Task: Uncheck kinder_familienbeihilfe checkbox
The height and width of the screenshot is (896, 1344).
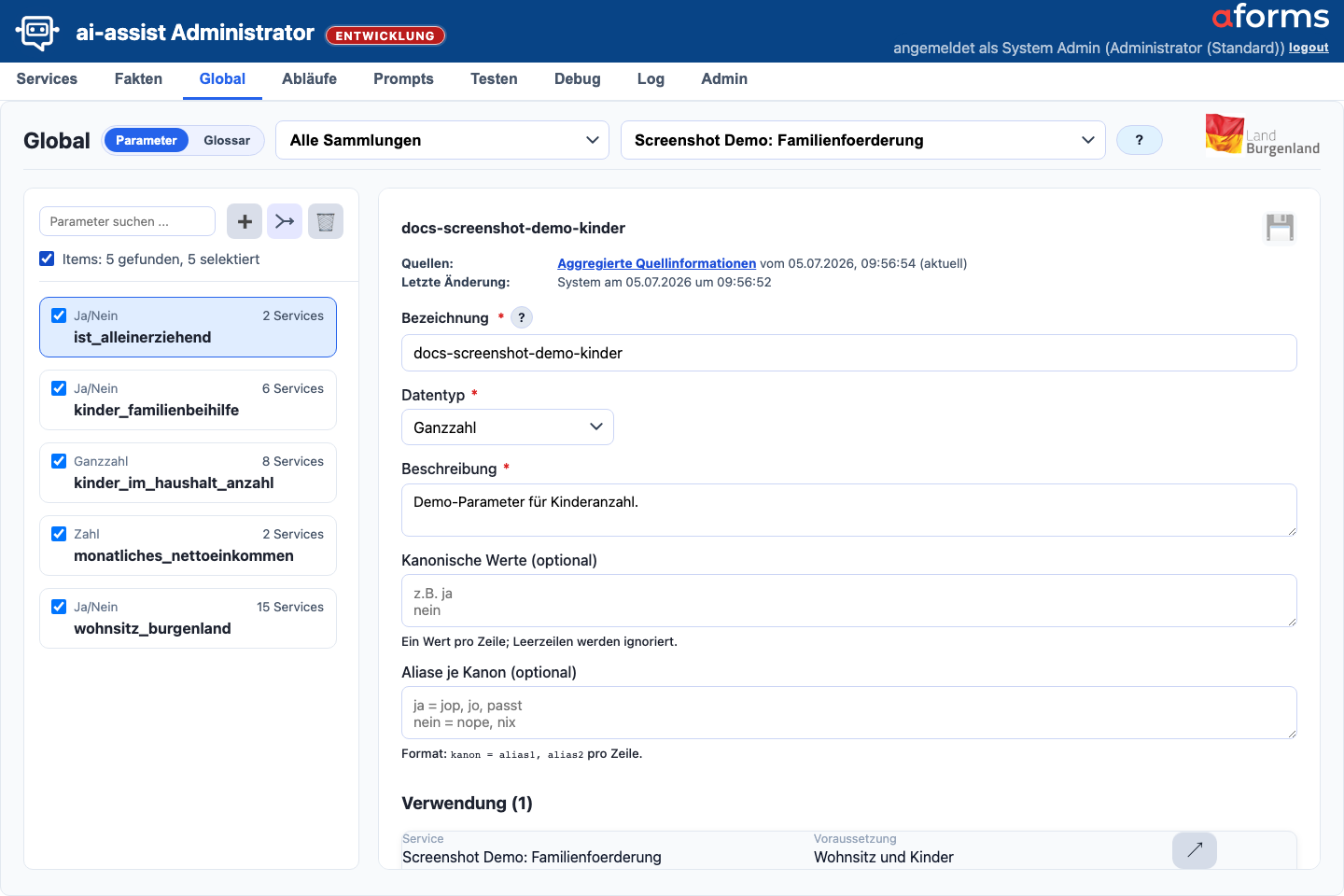Action: (59, 388)
